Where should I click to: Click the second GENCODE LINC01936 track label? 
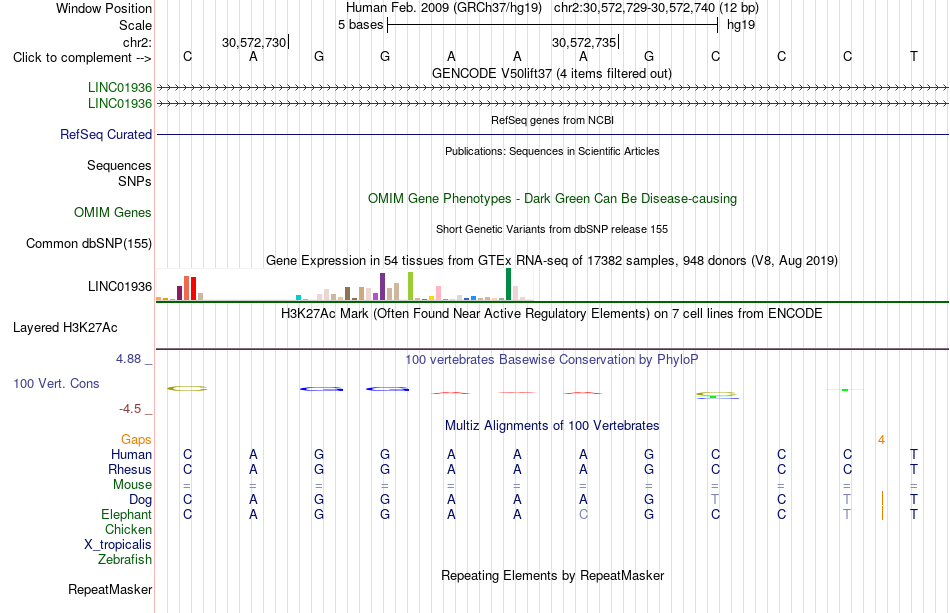tap(119, 104)
